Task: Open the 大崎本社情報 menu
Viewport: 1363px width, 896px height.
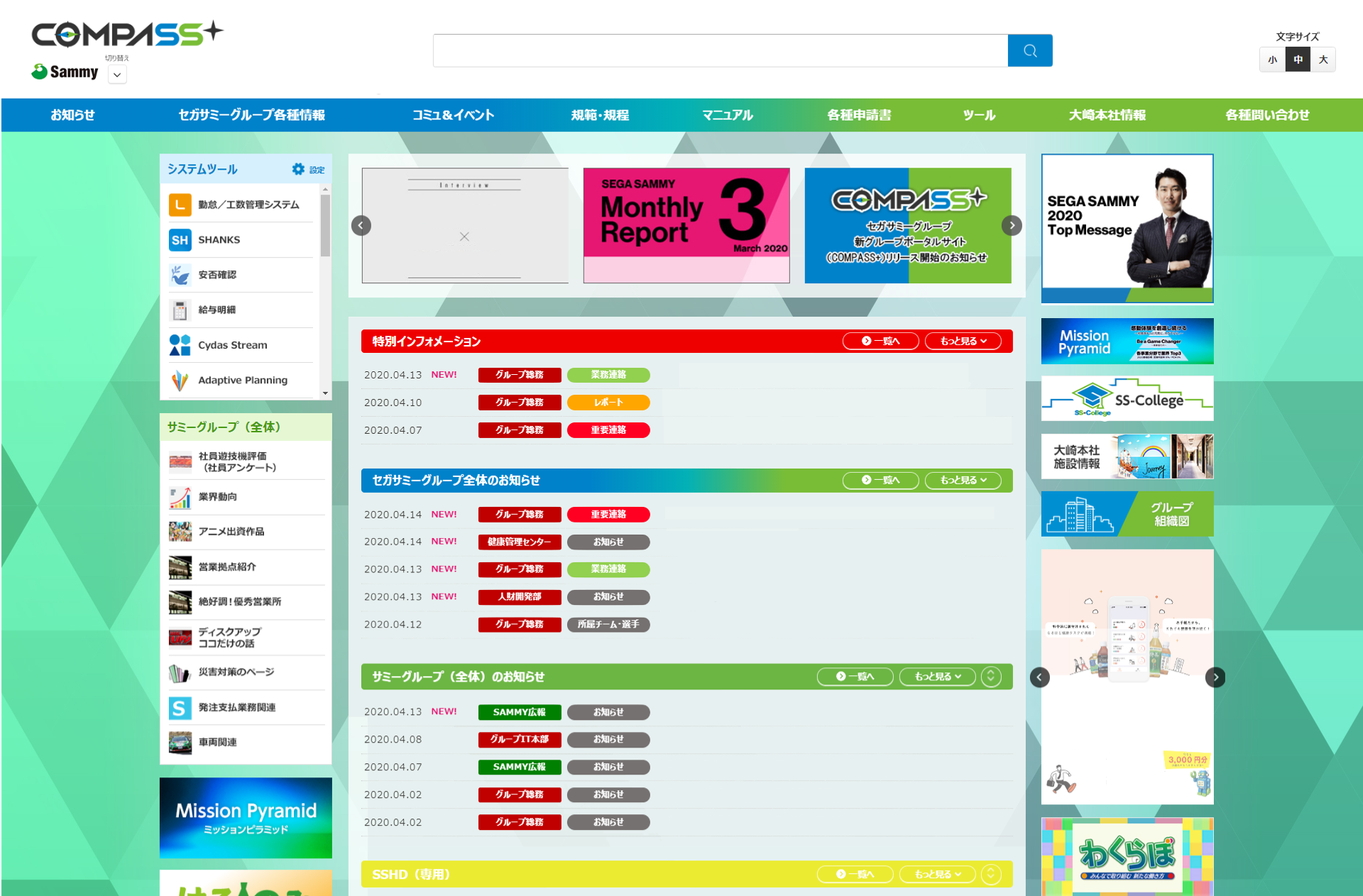Action: pos(1107,115)
